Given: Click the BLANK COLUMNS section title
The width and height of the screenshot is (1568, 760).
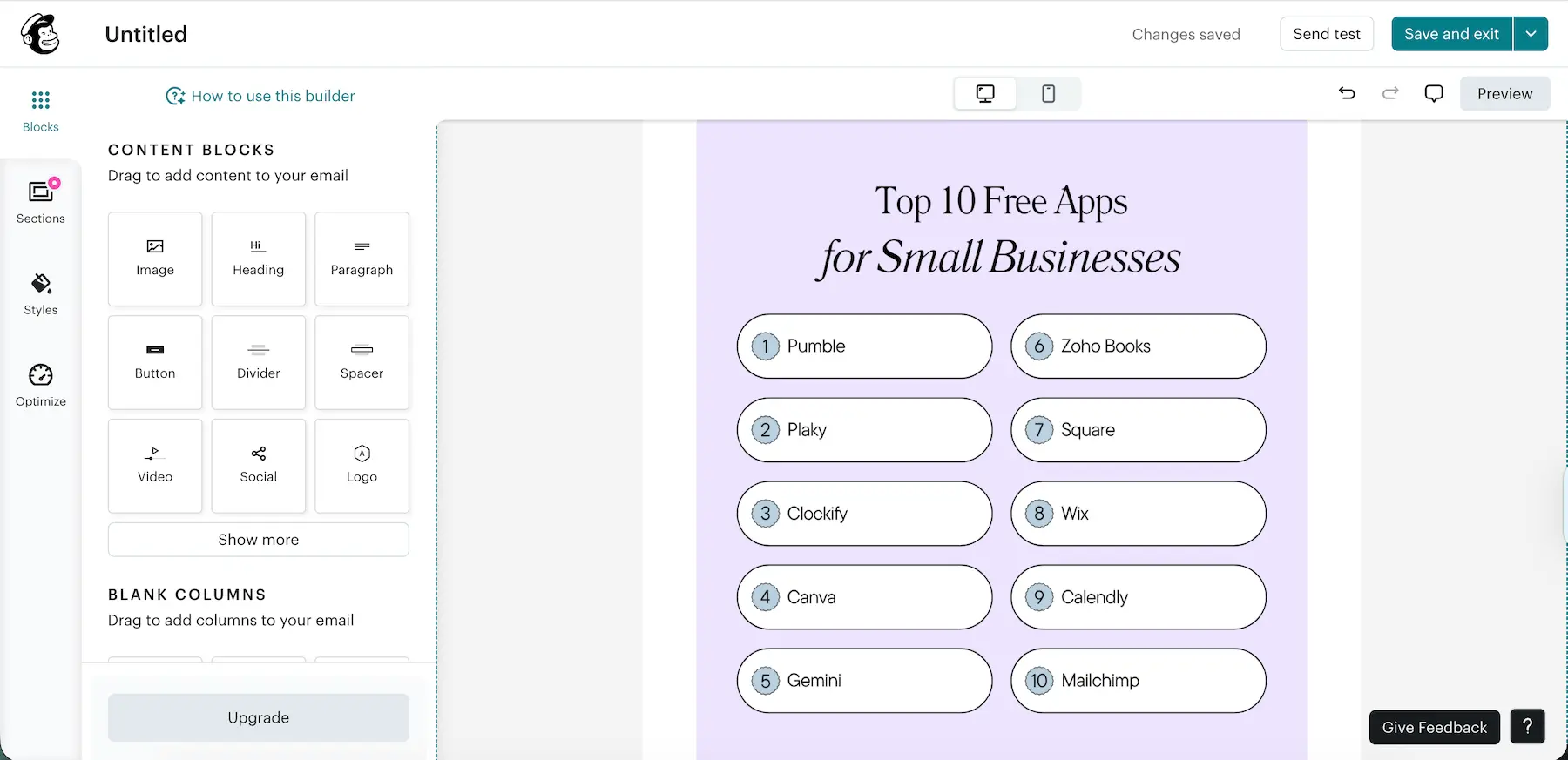Looking at the screenshot, I should pyautogui.click(x=187, y=595).
